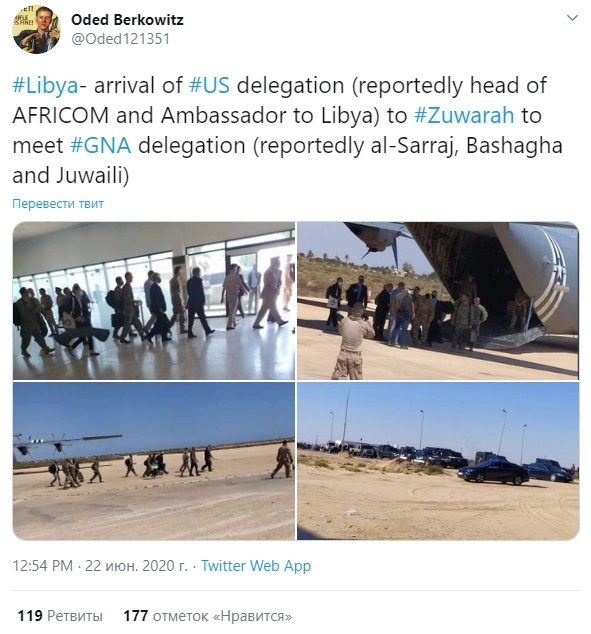
Task: Open the Oded Berkowitz display name
Action: 127,19
